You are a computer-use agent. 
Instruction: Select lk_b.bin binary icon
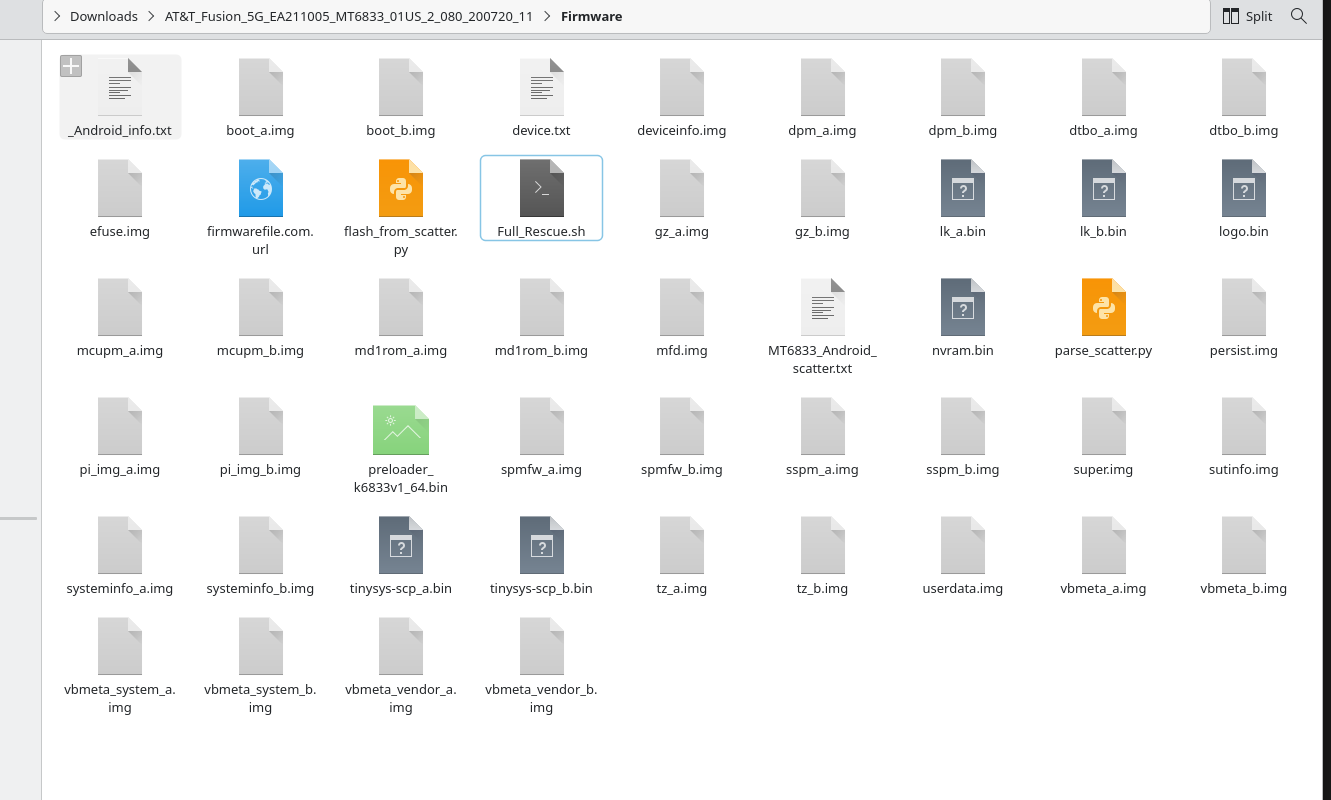pyautogui.click(x=1103, y=188)
